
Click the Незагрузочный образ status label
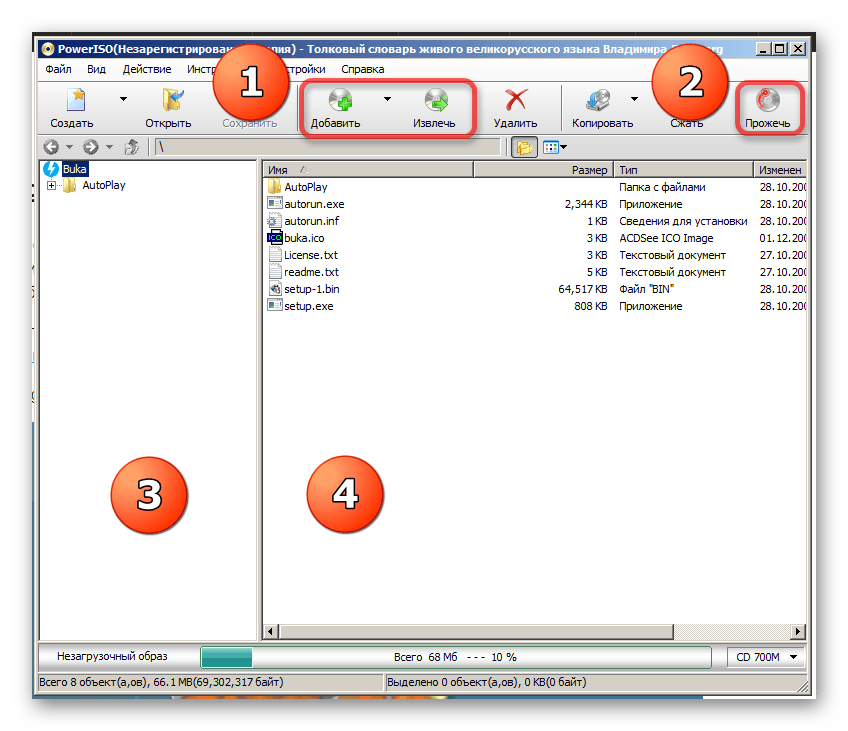click(112, 656)
